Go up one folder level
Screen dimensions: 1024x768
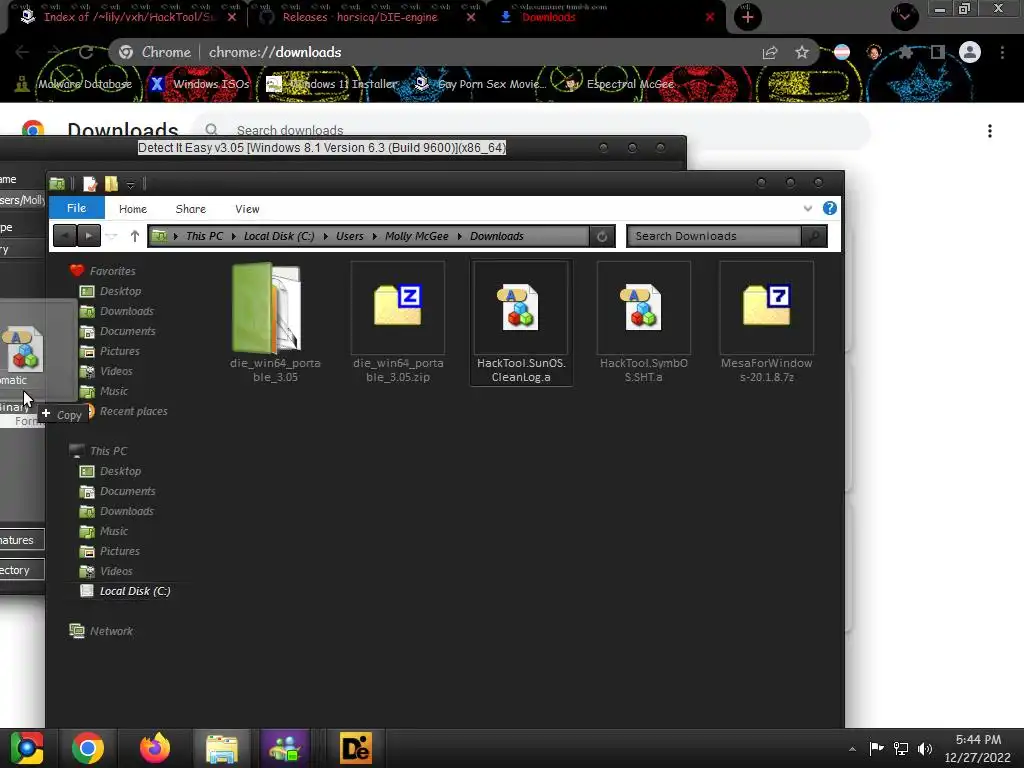[135, 236]
